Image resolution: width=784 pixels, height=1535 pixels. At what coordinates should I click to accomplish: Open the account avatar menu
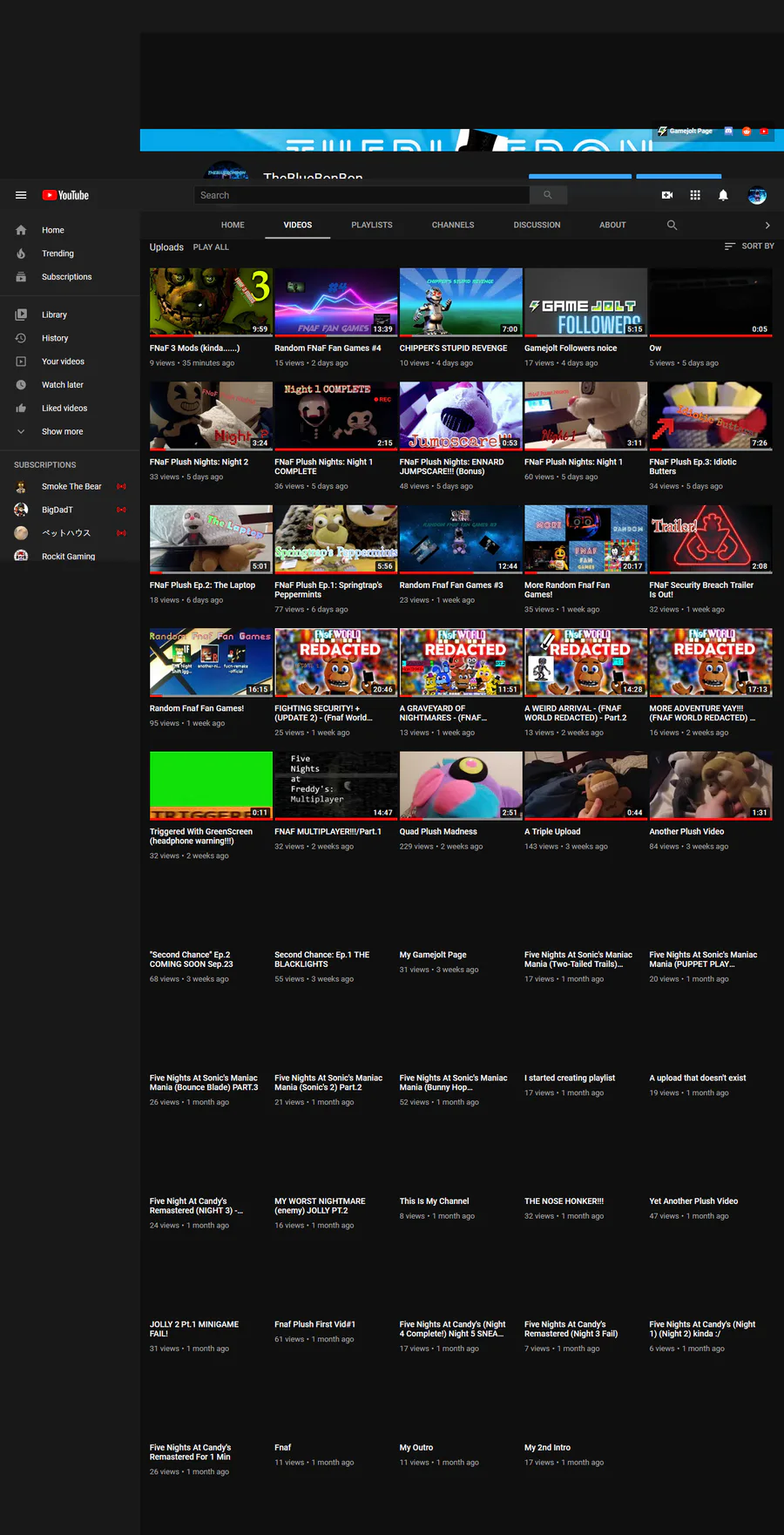pos(757,195)
